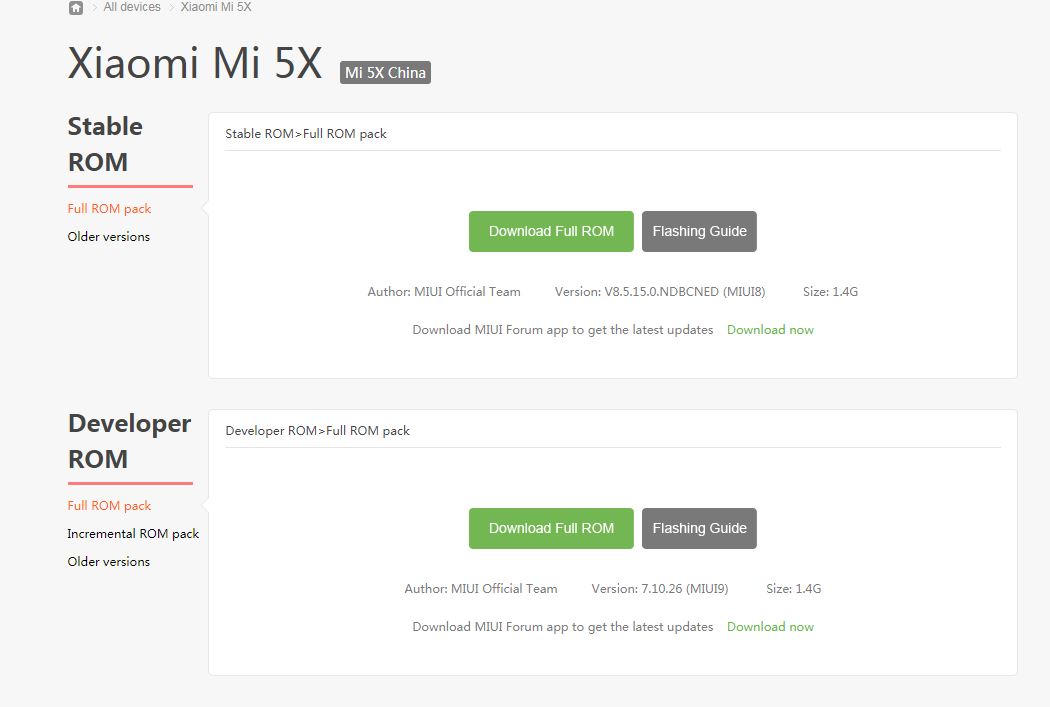This screenshot has height=707, width=1050.
Task: Click the Xiaomi Mi 5X page title
Action: (x=195, y=63)
